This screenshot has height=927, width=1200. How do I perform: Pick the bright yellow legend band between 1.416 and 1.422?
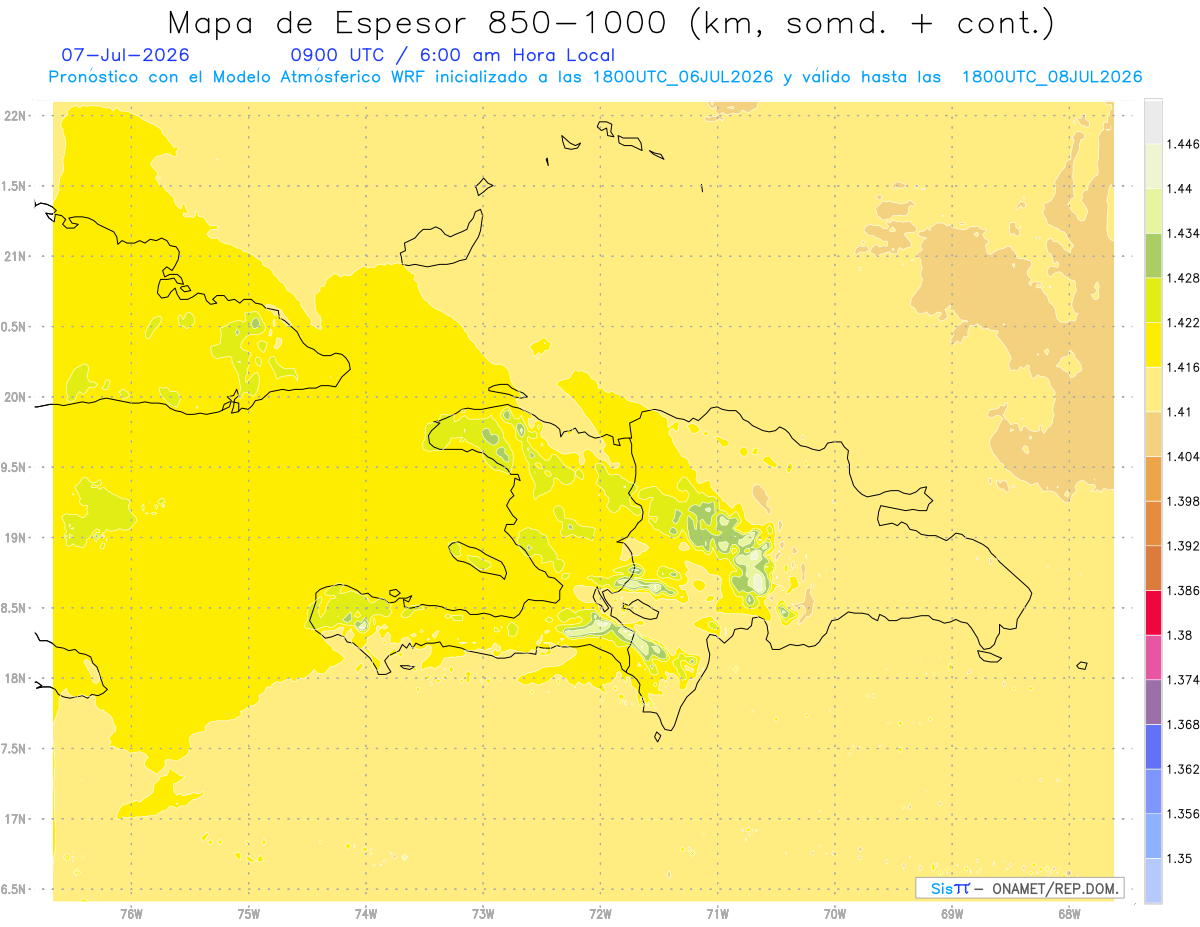[x=1153, y=345]
